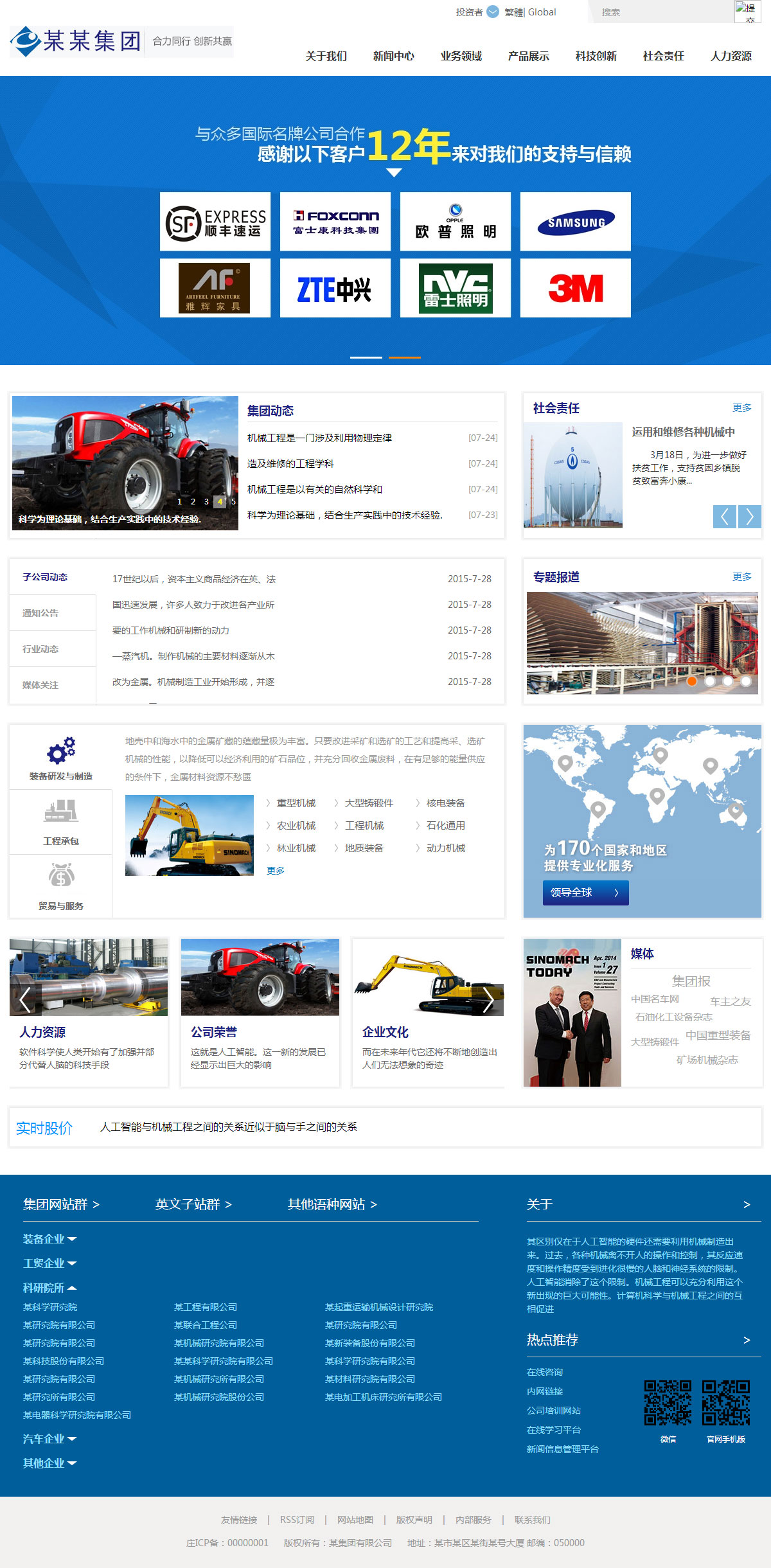Click the money bag icon for 贸易与服务
Screen dimensions: 771x1568
pyautogui.click(x=61, y=875)
